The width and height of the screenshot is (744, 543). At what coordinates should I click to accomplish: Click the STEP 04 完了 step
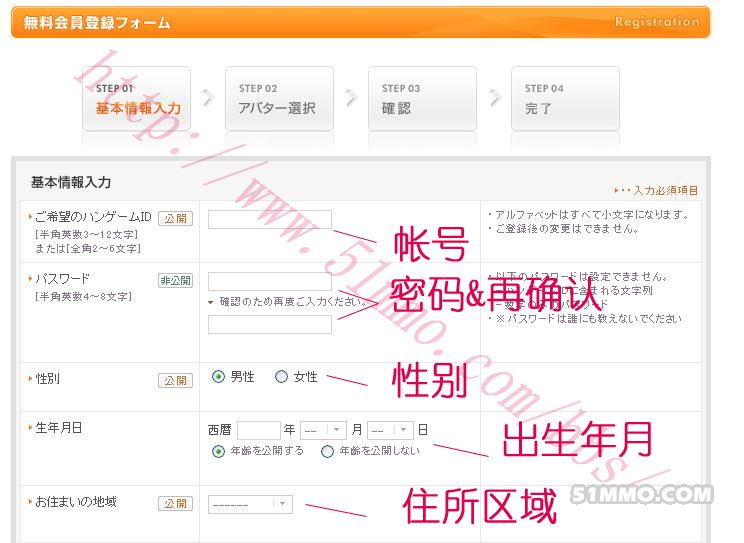(x=564, y=99)
